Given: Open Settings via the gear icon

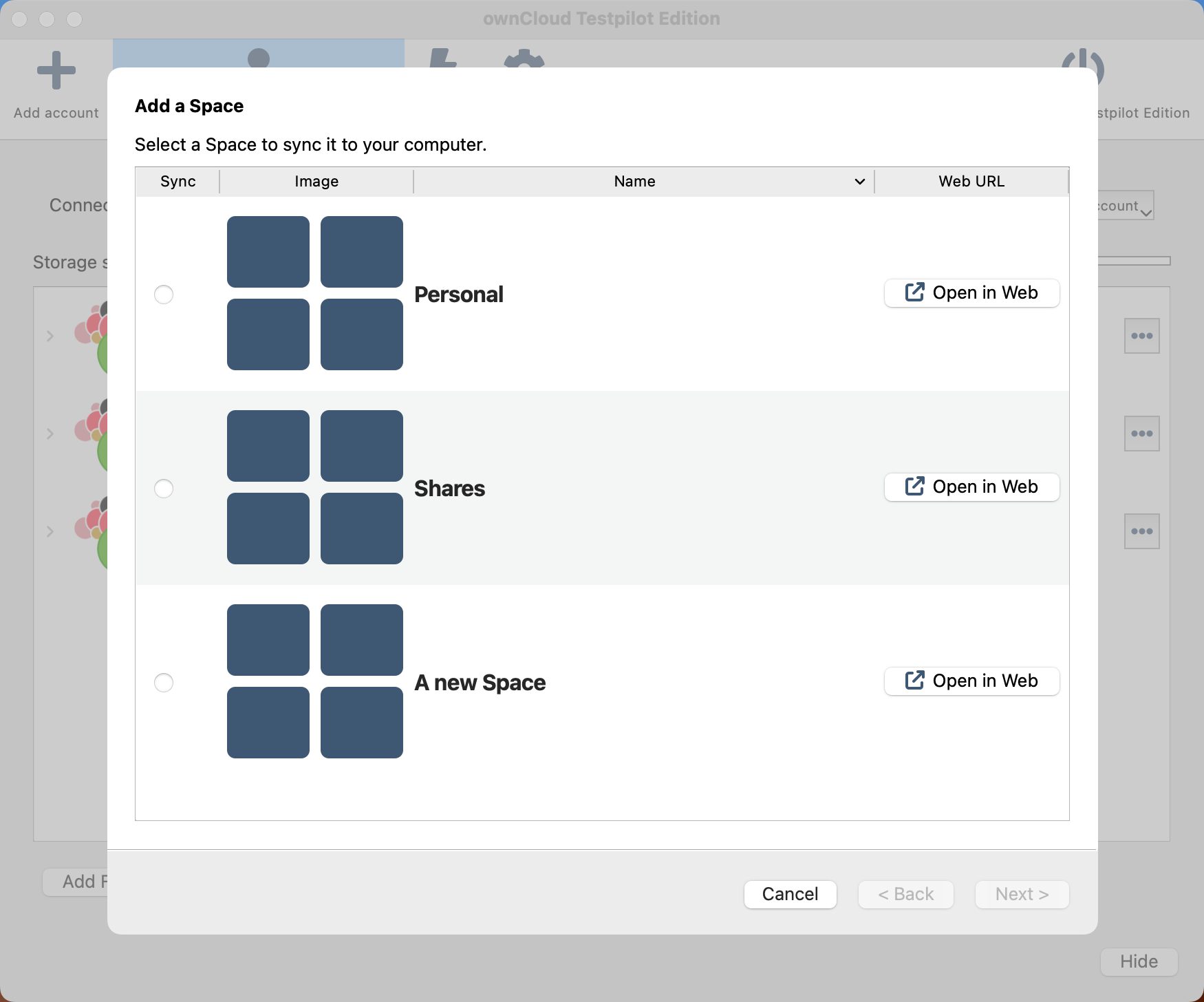Looking at the screenshot, I should pos(523,62).
